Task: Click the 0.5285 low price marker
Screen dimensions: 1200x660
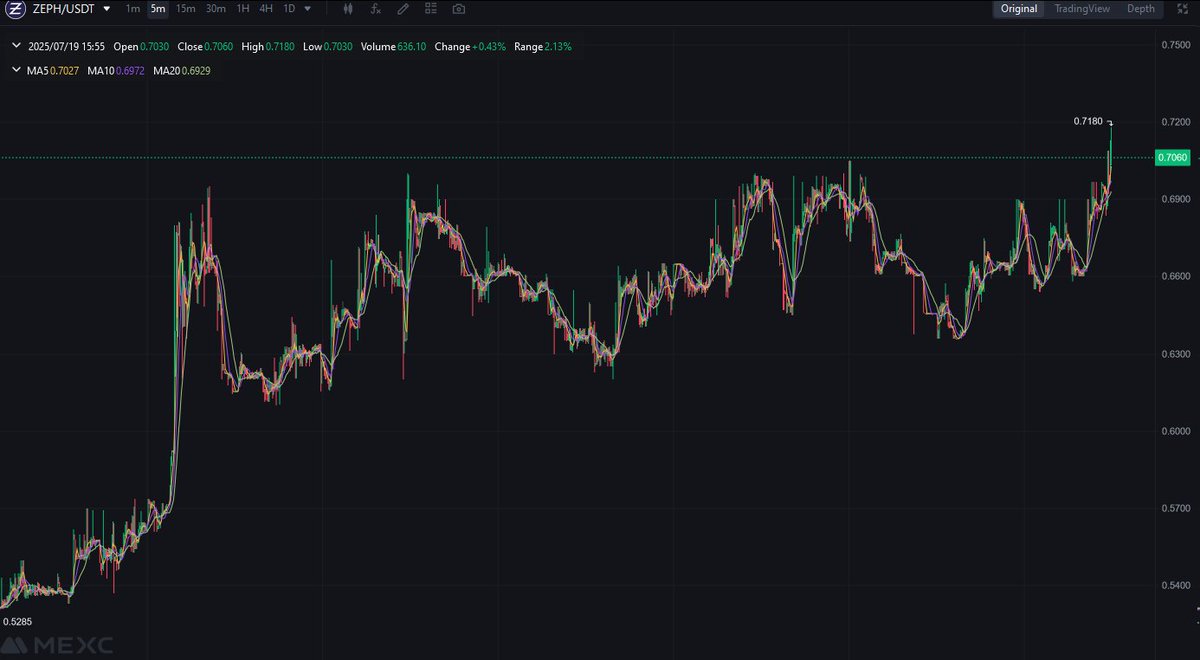Action: [17, 622]
